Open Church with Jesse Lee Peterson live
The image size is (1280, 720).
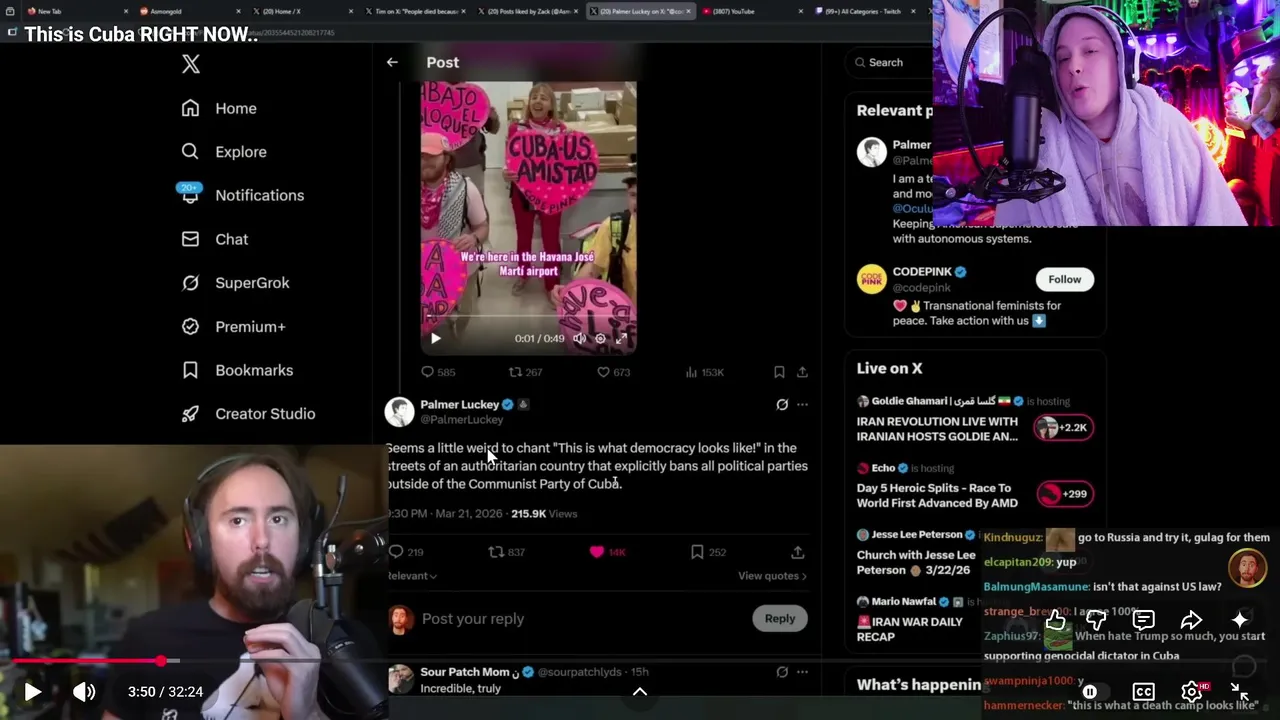pos(915,562)
